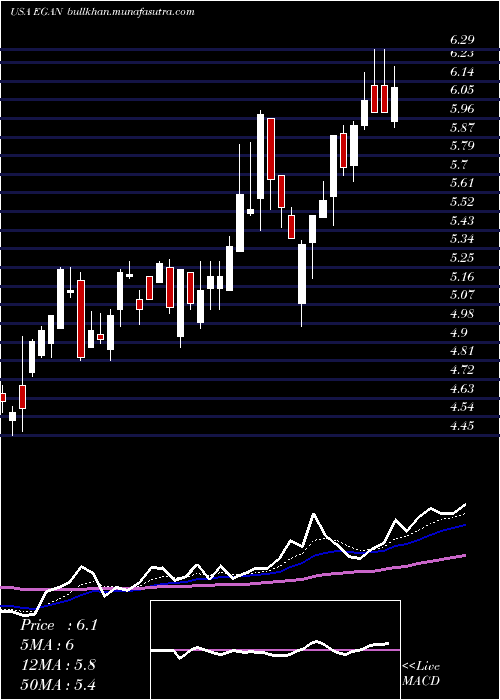
Task: Click the 'USA EGAN bullkhan.munafasutra.com' header text
Action: pyautogui.click(x=102, y=12)
